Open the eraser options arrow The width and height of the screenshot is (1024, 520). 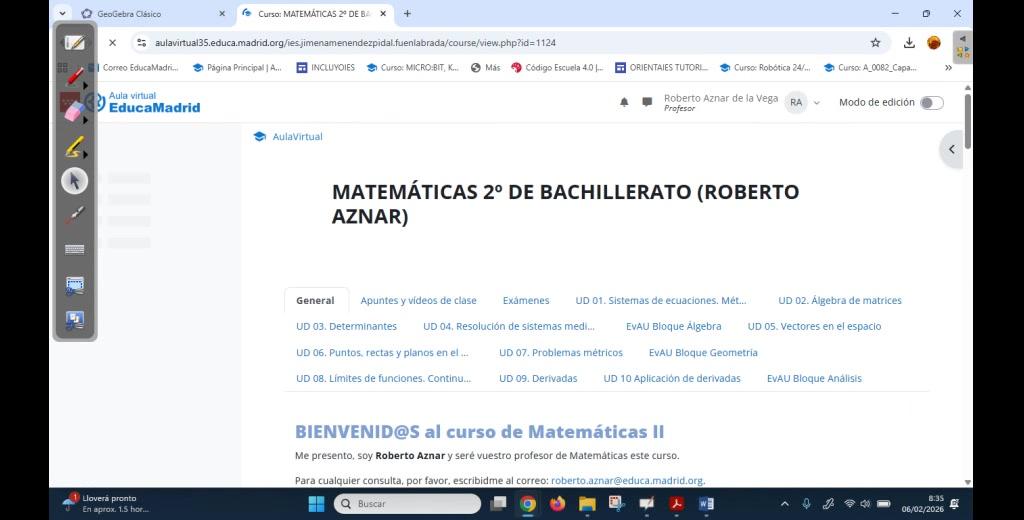[x=86, y=120]
